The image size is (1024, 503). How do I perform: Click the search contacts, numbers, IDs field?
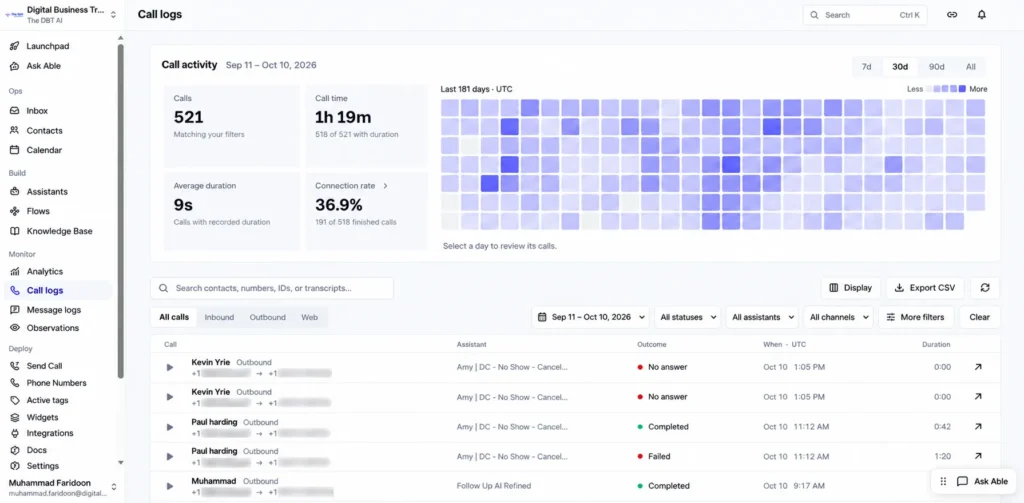pos(272,288)
